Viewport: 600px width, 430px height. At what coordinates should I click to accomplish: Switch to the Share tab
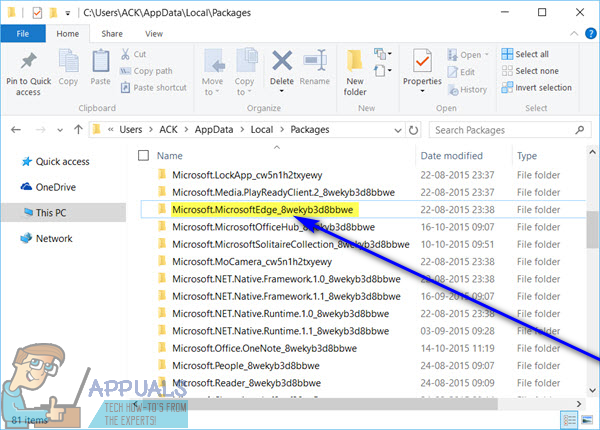(112, 34)
